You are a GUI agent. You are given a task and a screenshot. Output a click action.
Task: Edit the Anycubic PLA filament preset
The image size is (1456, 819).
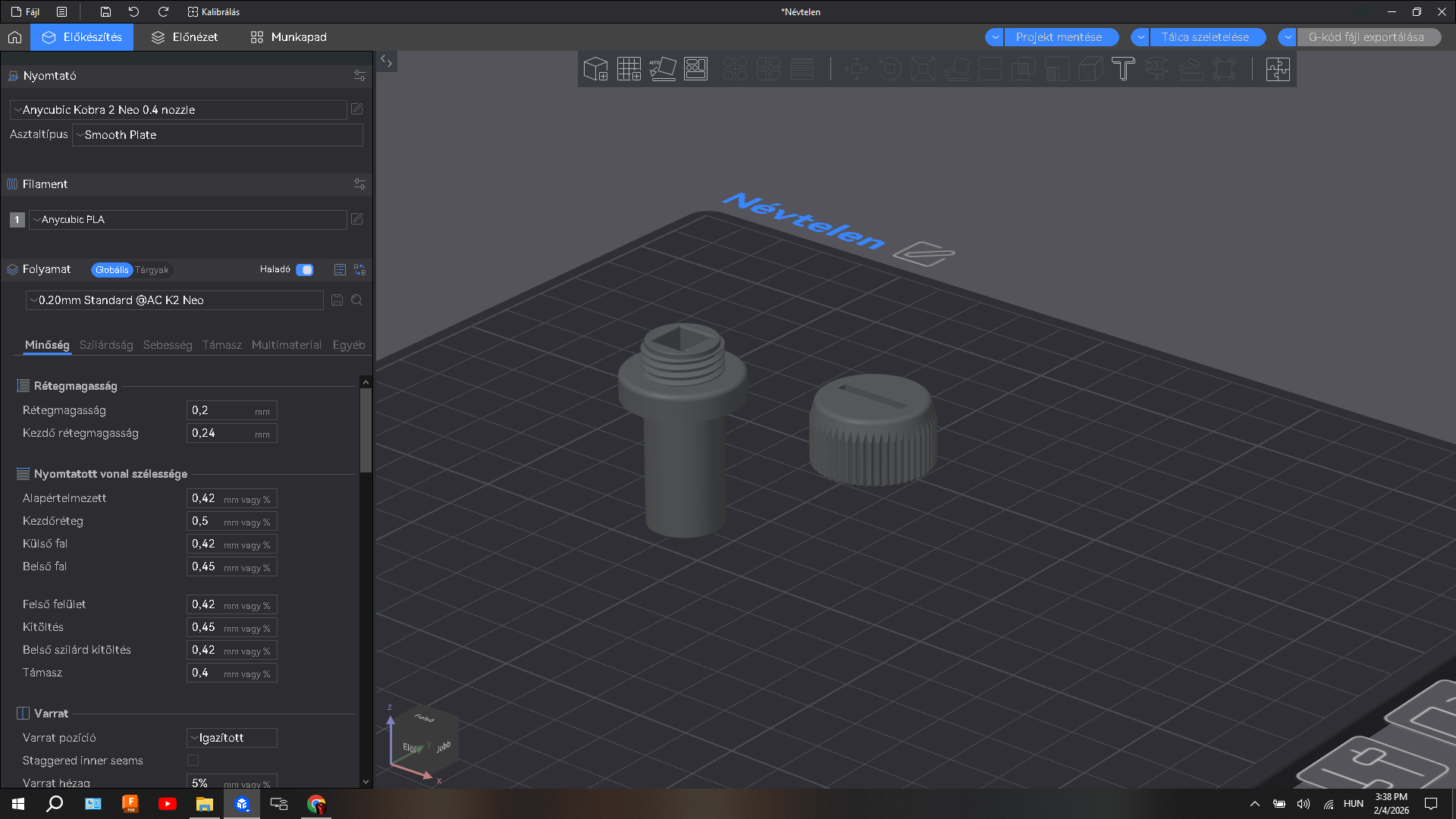click(x=356, y=220)
